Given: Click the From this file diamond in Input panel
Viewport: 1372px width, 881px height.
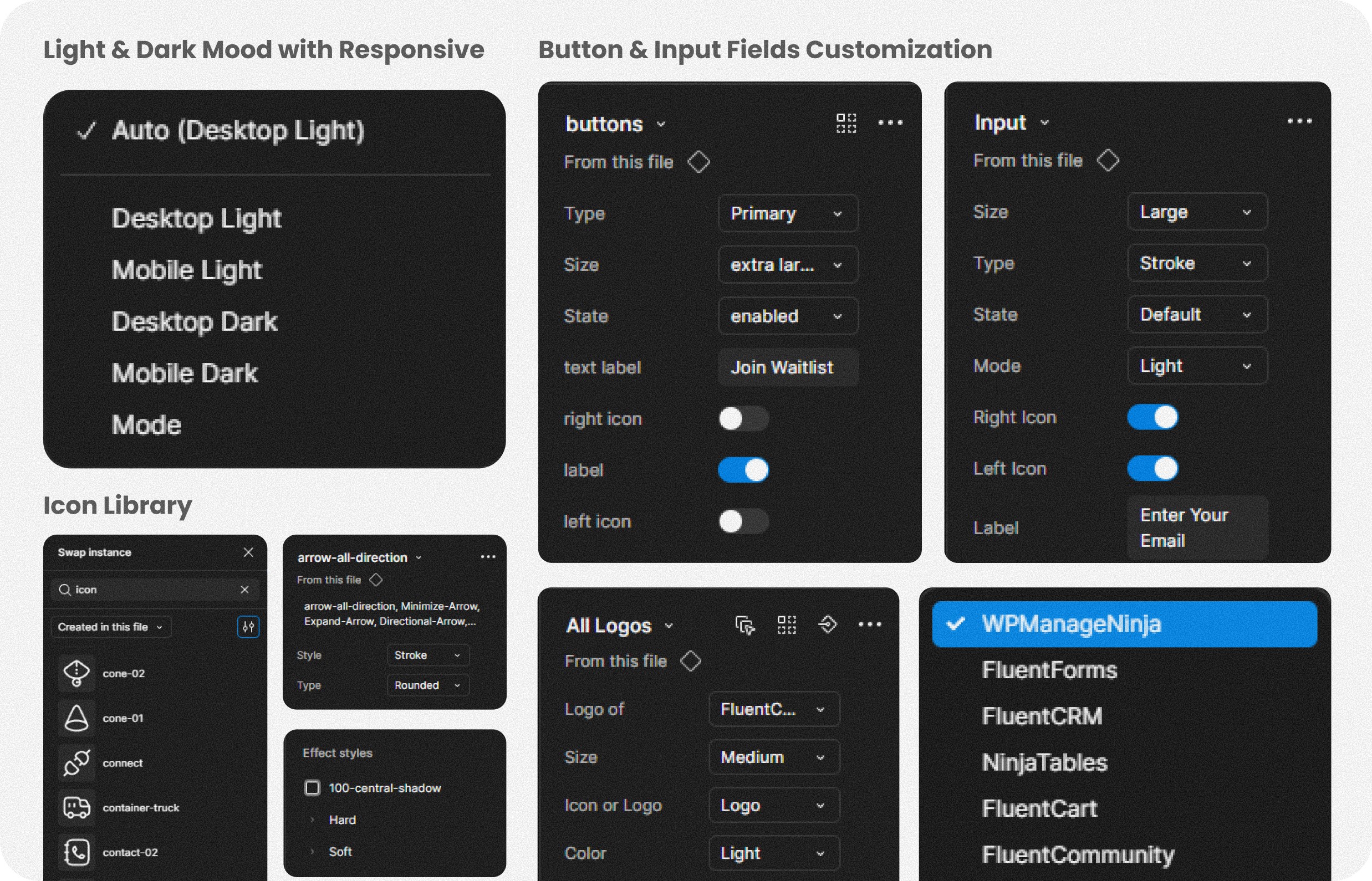Looking at the screenshot, I should point(1108,161).
